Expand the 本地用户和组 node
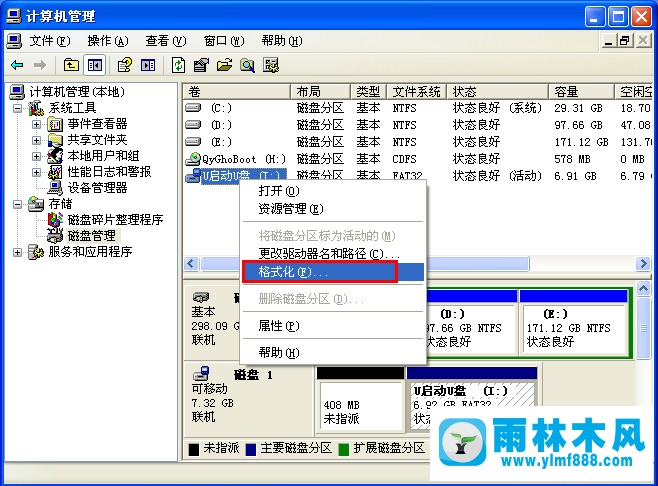Screen dimensions: 658x486 (37, 157)
